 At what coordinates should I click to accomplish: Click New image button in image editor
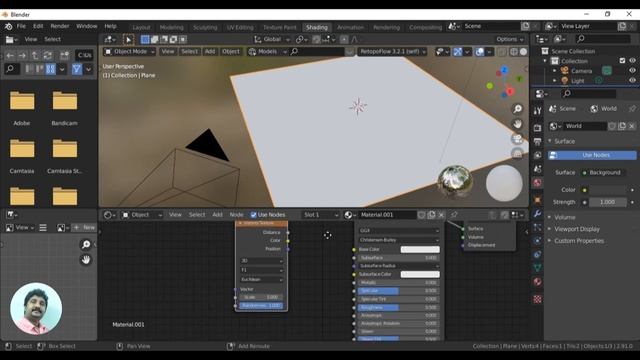pyautogui.click(x=84, y=227)
